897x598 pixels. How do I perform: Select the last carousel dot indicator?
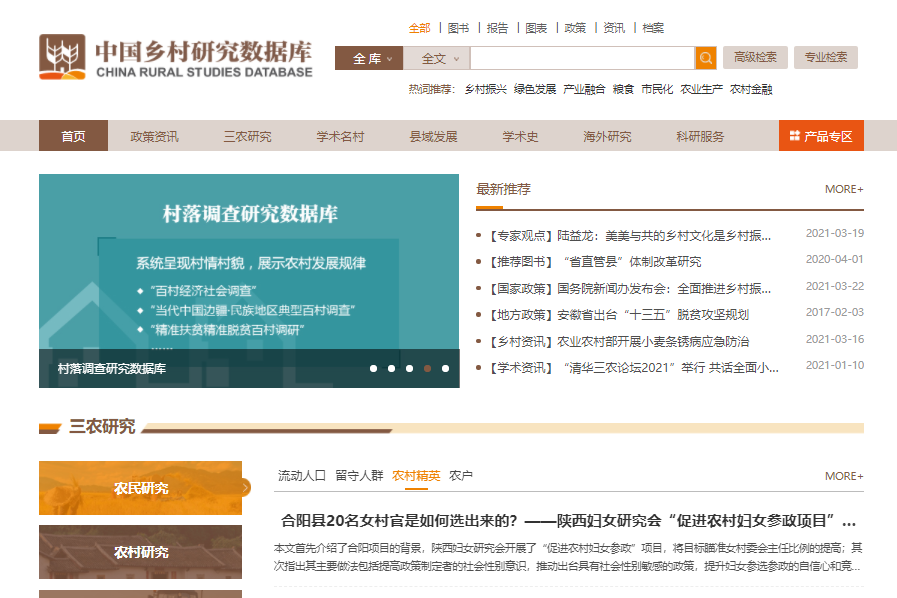[x=445, y=368]
